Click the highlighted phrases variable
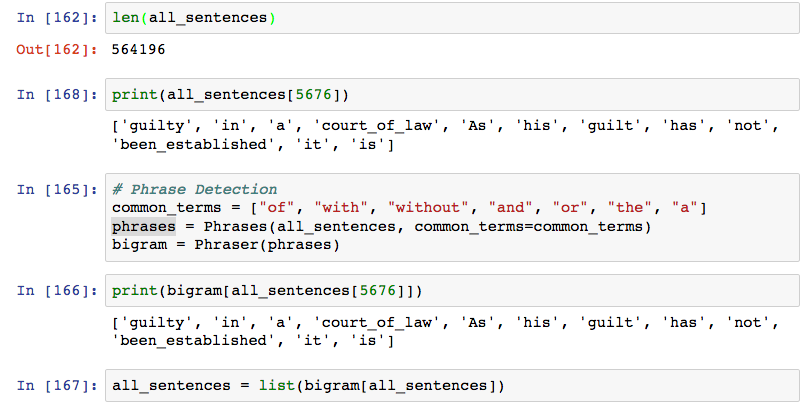 coord(144,227)
